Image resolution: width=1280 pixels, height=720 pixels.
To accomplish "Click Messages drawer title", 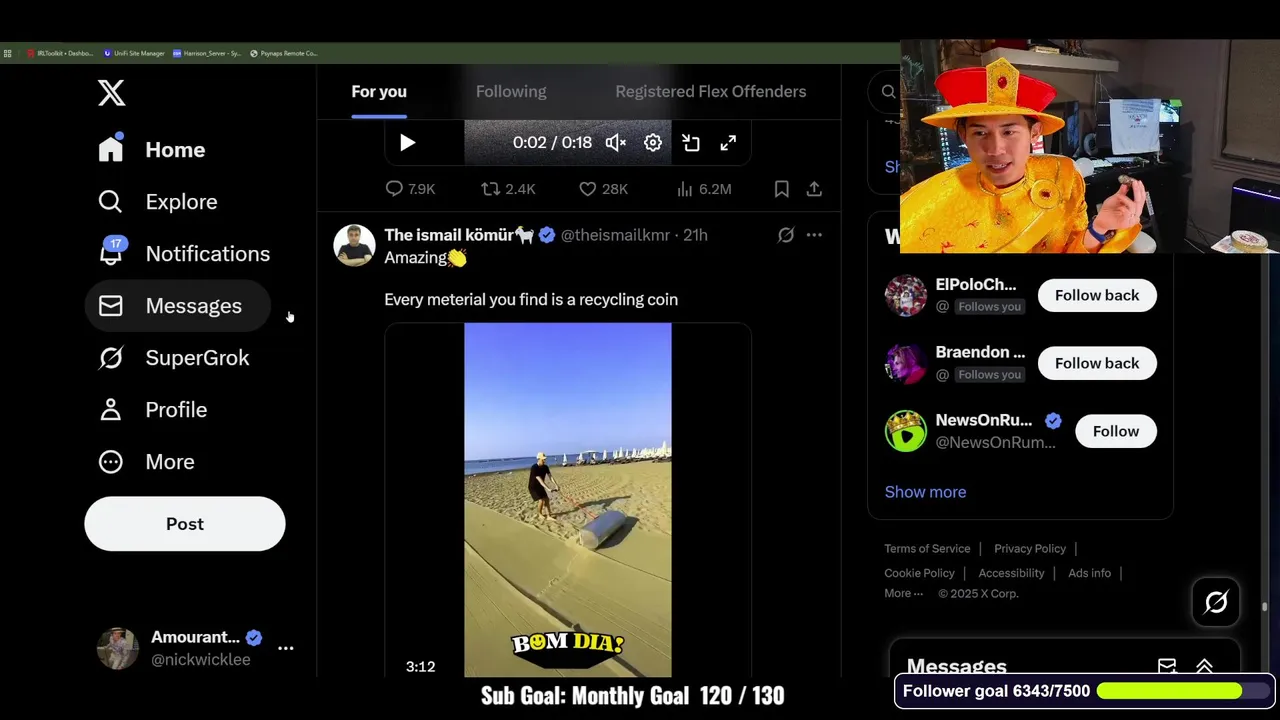I will (956, 666).
